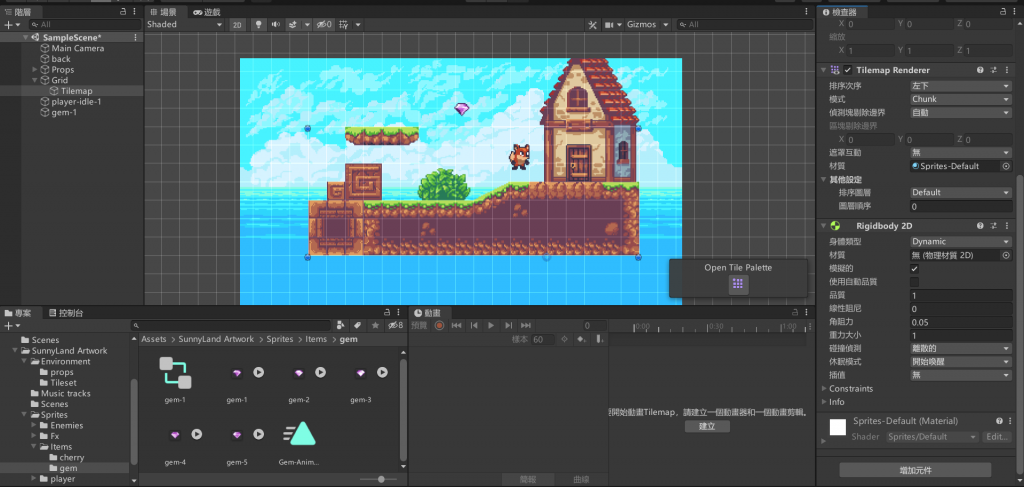The height and width of the screenshot is (487, 1024).
Task: Open the Shaded draw mode dropdown
Action: pos(185,24)
